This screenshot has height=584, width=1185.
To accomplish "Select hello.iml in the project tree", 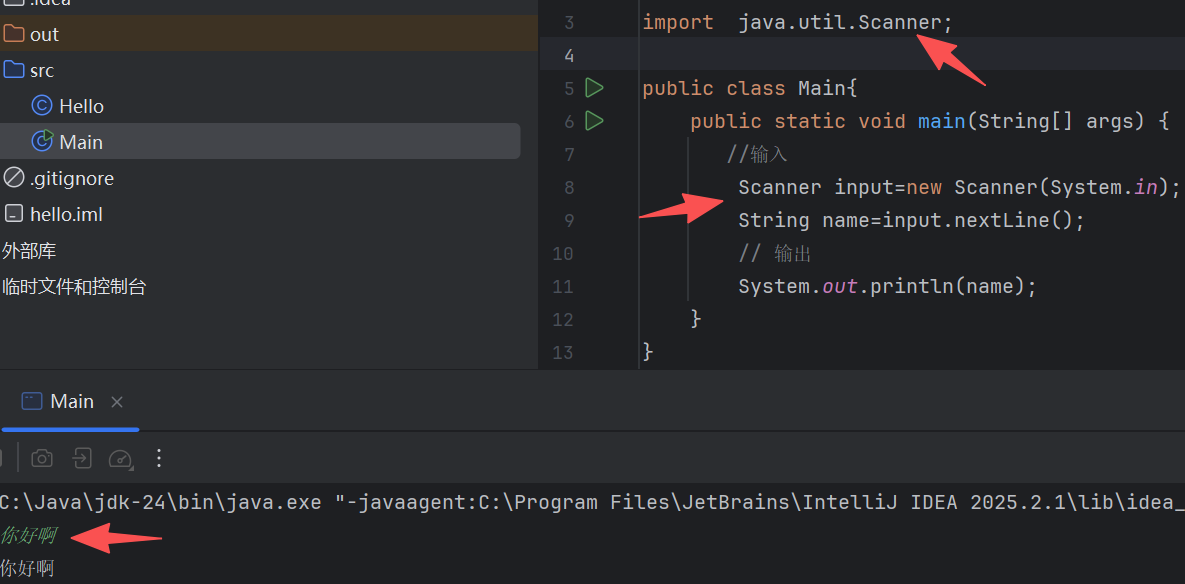I will click(66, 214).
